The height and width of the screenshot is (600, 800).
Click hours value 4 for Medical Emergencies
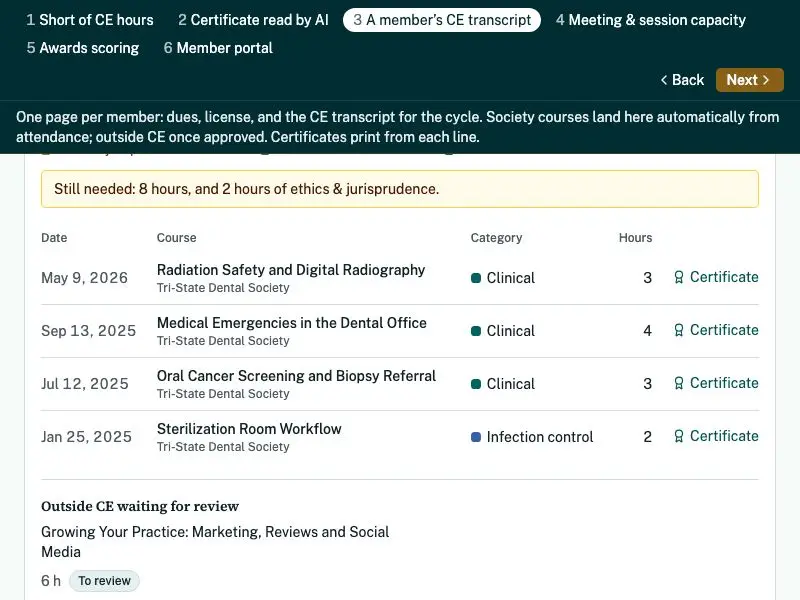point(647,331)
